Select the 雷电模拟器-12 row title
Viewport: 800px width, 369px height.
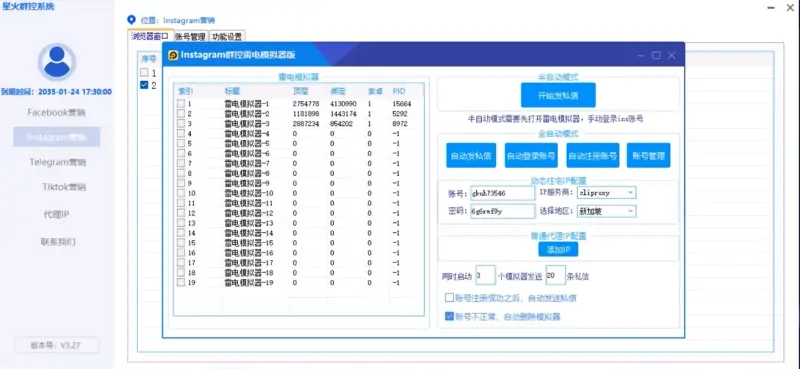pyautogui.click(x=249, y=213)
